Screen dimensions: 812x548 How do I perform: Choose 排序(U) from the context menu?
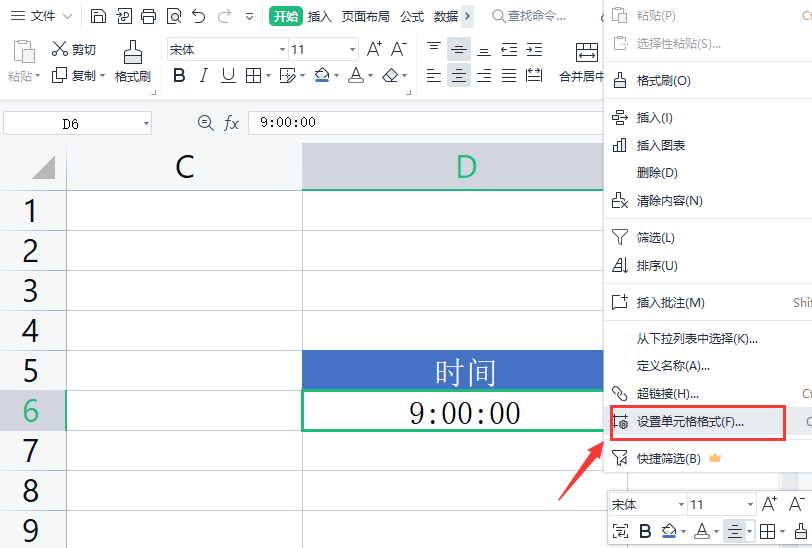click(x=708, y=266)
